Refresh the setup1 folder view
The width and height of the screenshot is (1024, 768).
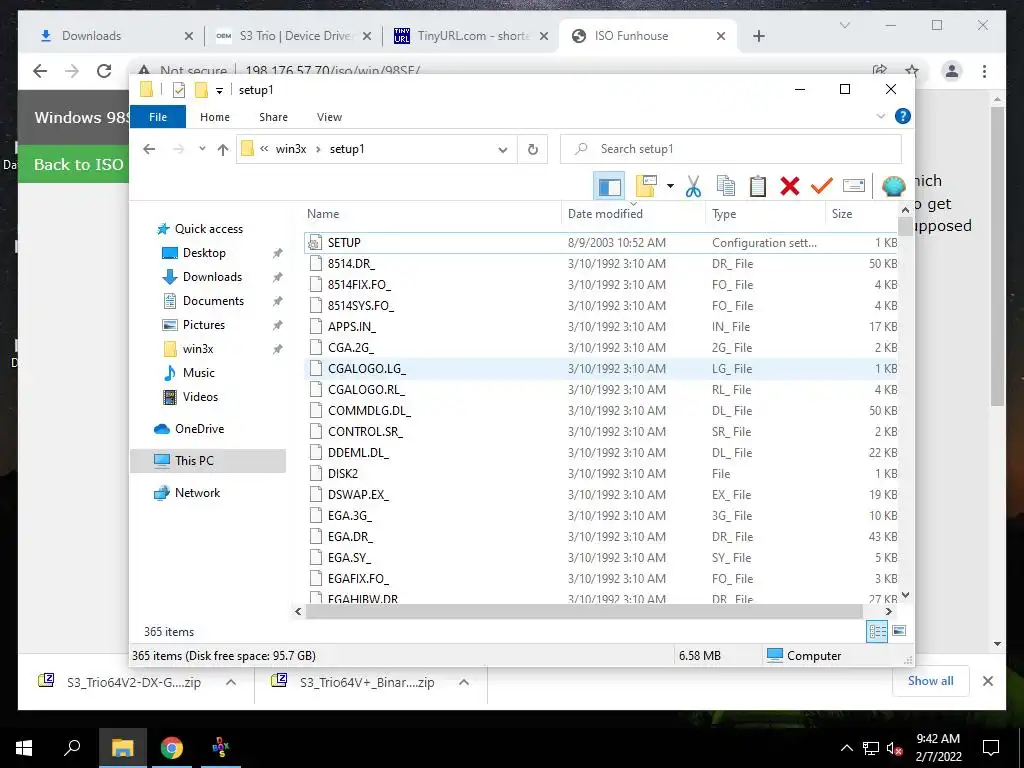[533, 150]
